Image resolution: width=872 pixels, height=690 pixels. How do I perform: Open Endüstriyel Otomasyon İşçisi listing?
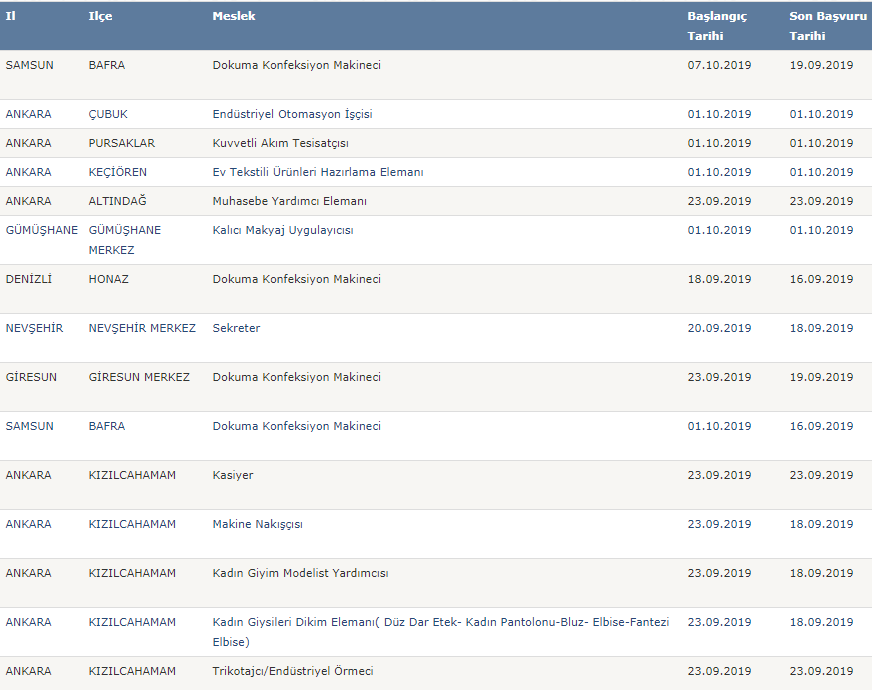292,114
